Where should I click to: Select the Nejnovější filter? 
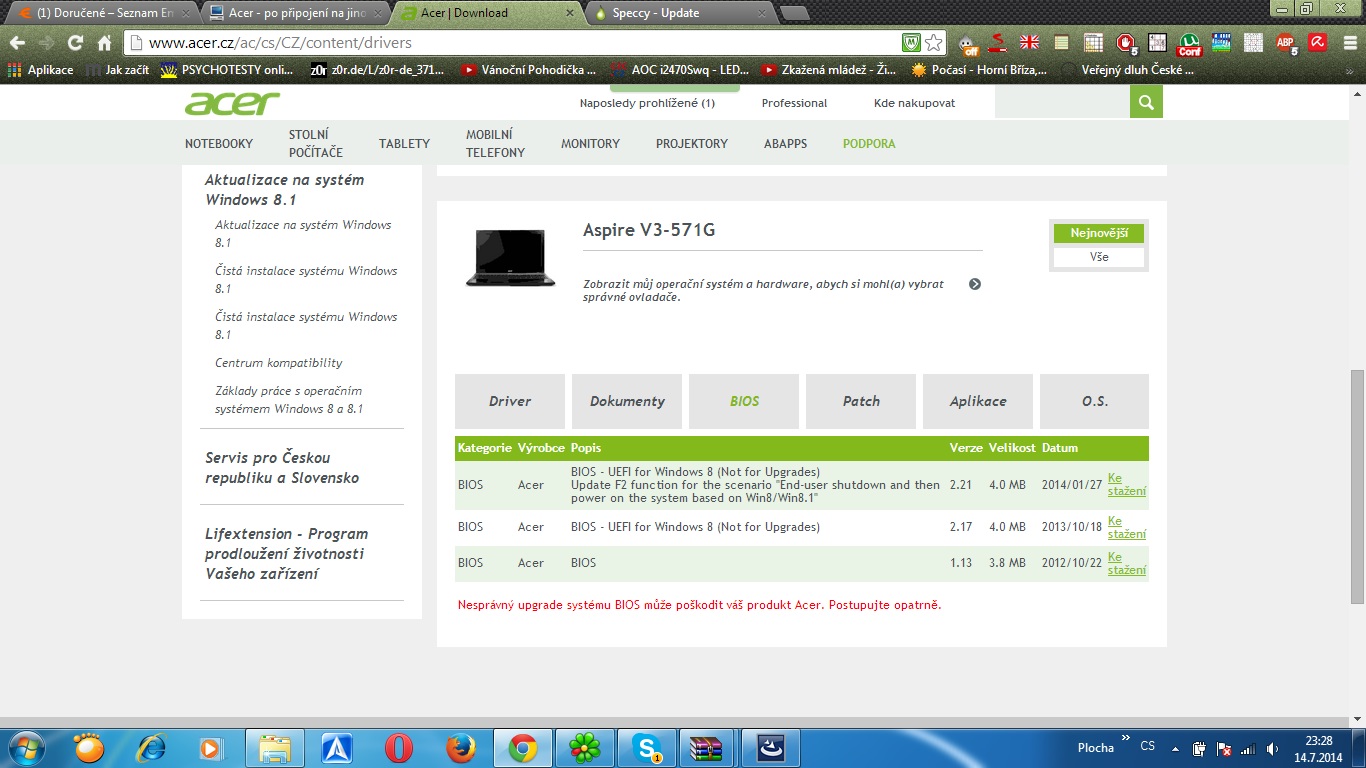pos(1099,233)
